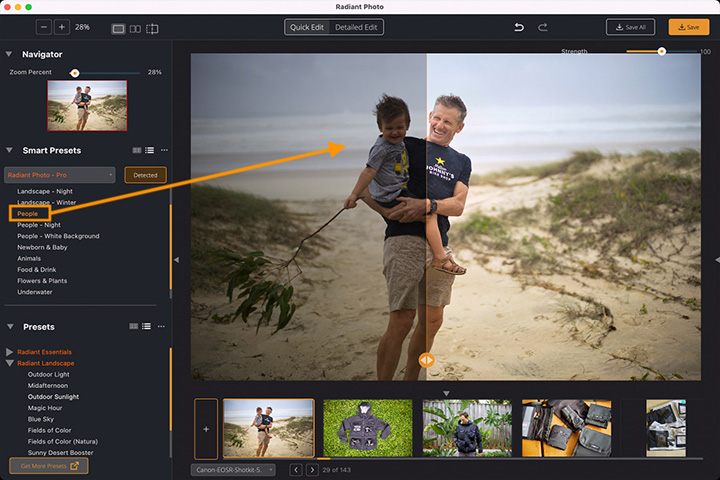Click the redo arrow icon
This screenshot has width=720, height=480.
pos(543,27)
